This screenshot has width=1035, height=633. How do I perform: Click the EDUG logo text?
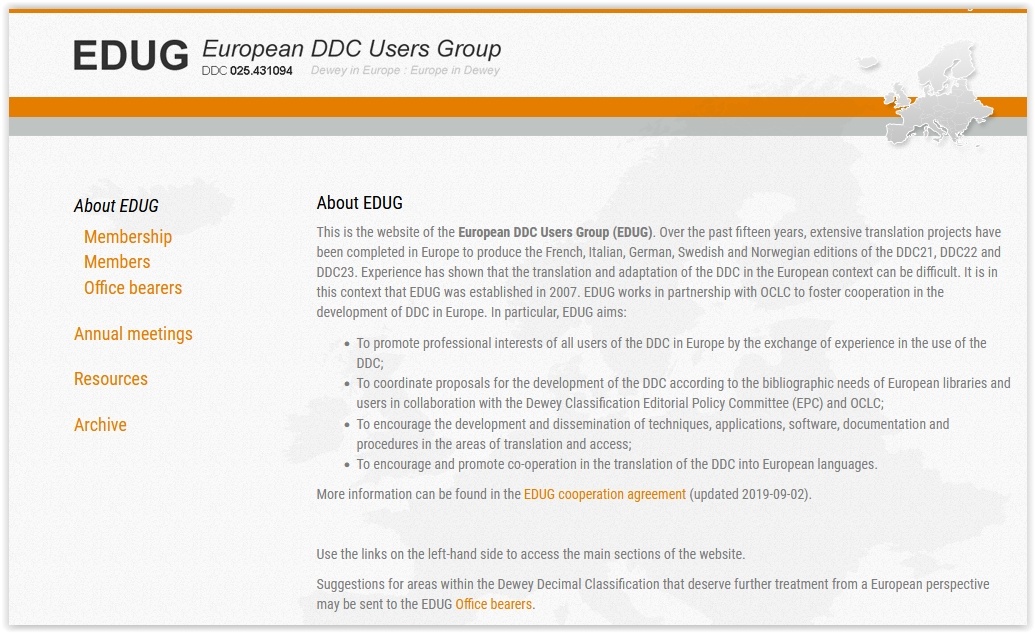(x=131, y=55)
